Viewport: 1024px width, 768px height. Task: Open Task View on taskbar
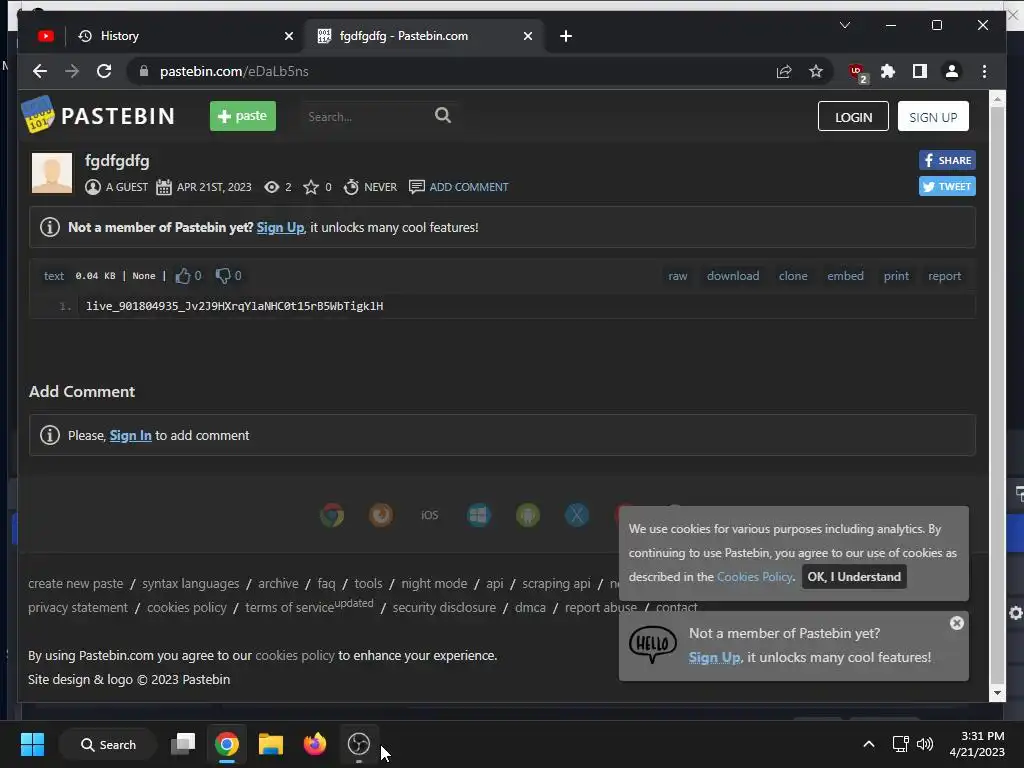[x=183, y=744]
